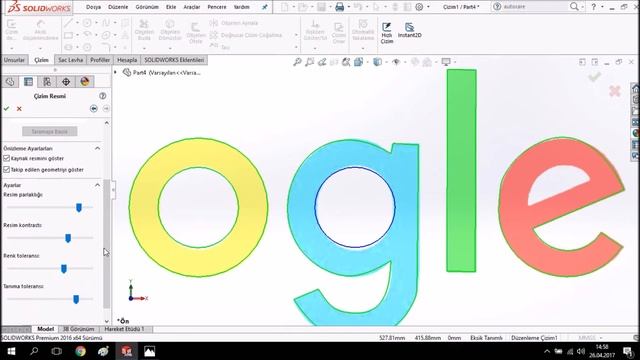Switch to the Unsurlar tab

[x=14, y=60]
